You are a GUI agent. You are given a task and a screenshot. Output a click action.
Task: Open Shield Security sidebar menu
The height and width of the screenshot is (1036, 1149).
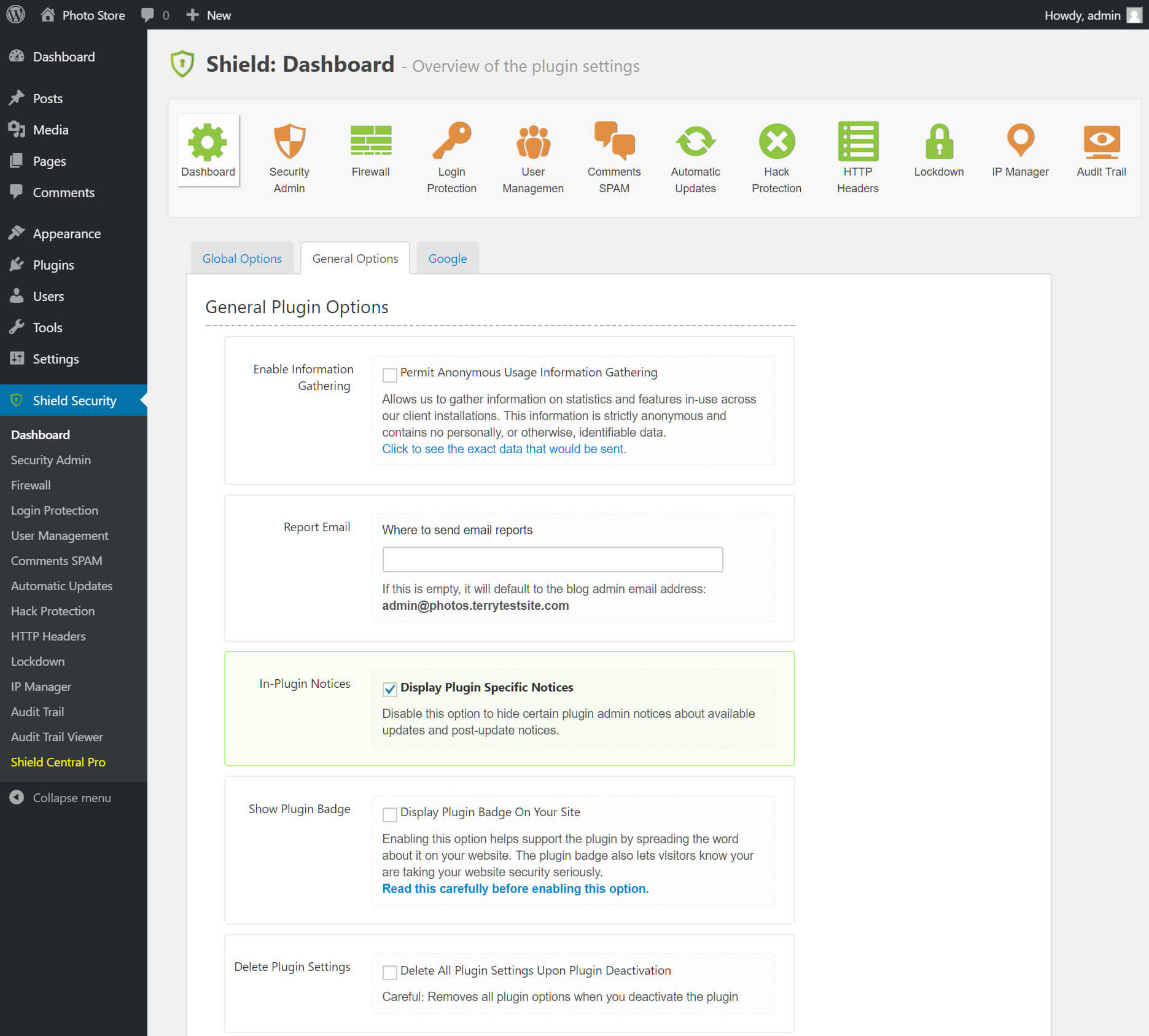(74, 400)
